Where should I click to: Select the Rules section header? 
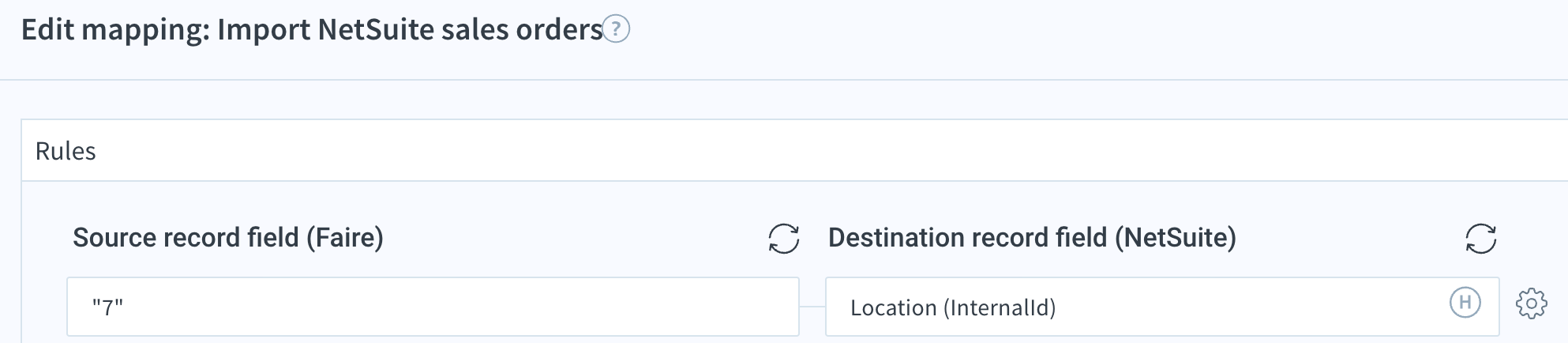click(x=794, y=151)
